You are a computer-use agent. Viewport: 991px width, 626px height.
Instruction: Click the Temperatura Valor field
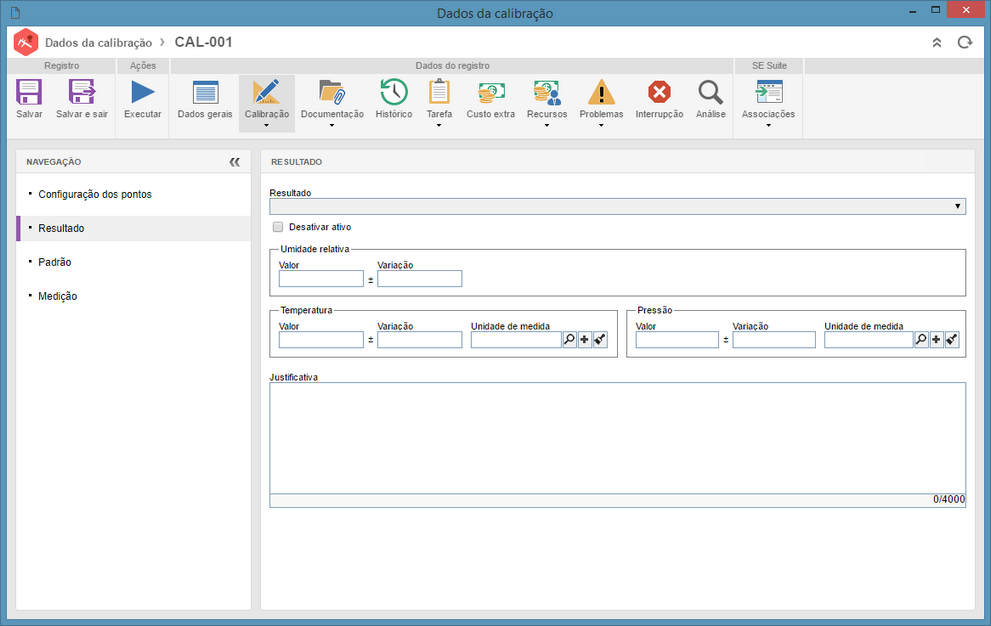pyautogui.click(x=321, y=340)
